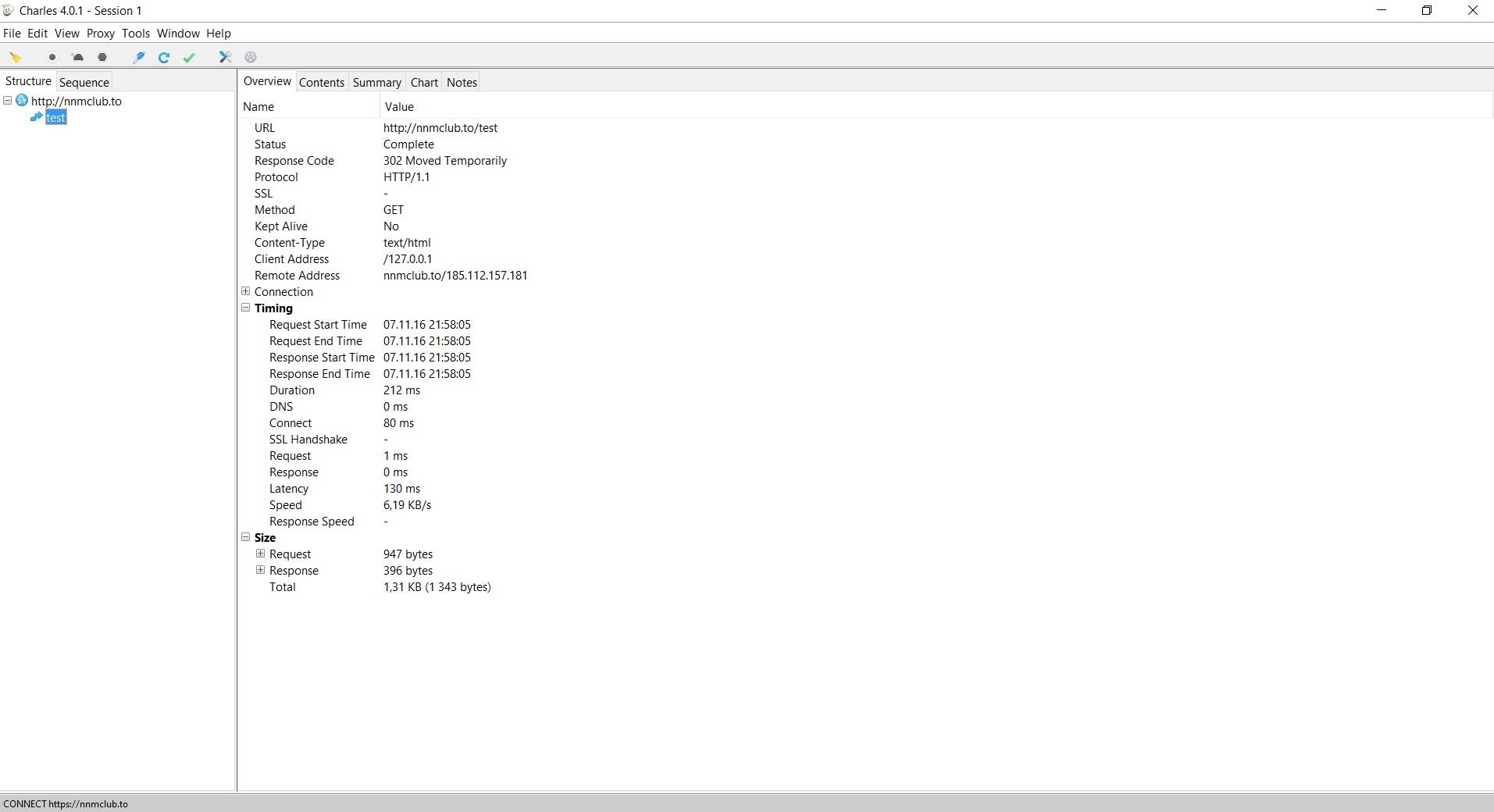This screenshot has height=812, width=1494.
Task: Select the http://nnmclub.to host entry
Action: click(x=77, y=101)
